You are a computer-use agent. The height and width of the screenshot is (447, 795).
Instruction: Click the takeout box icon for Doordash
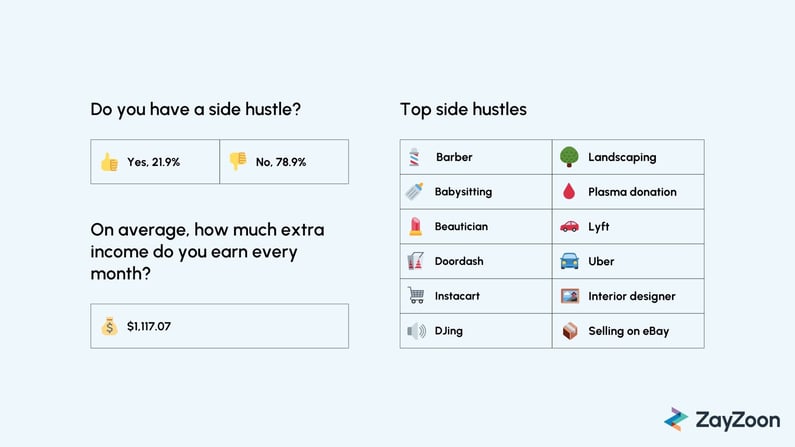[x=415, y=261]
